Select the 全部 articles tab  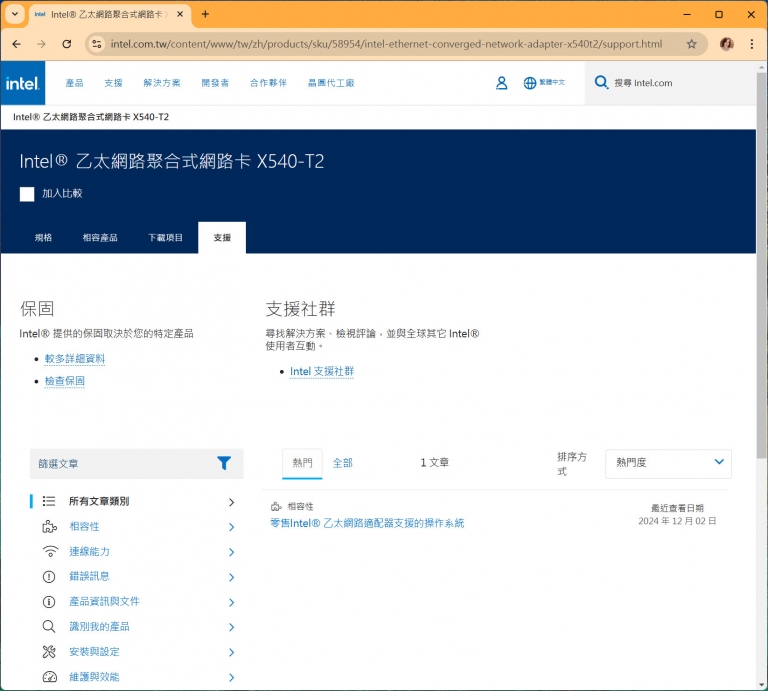(342, 463)
